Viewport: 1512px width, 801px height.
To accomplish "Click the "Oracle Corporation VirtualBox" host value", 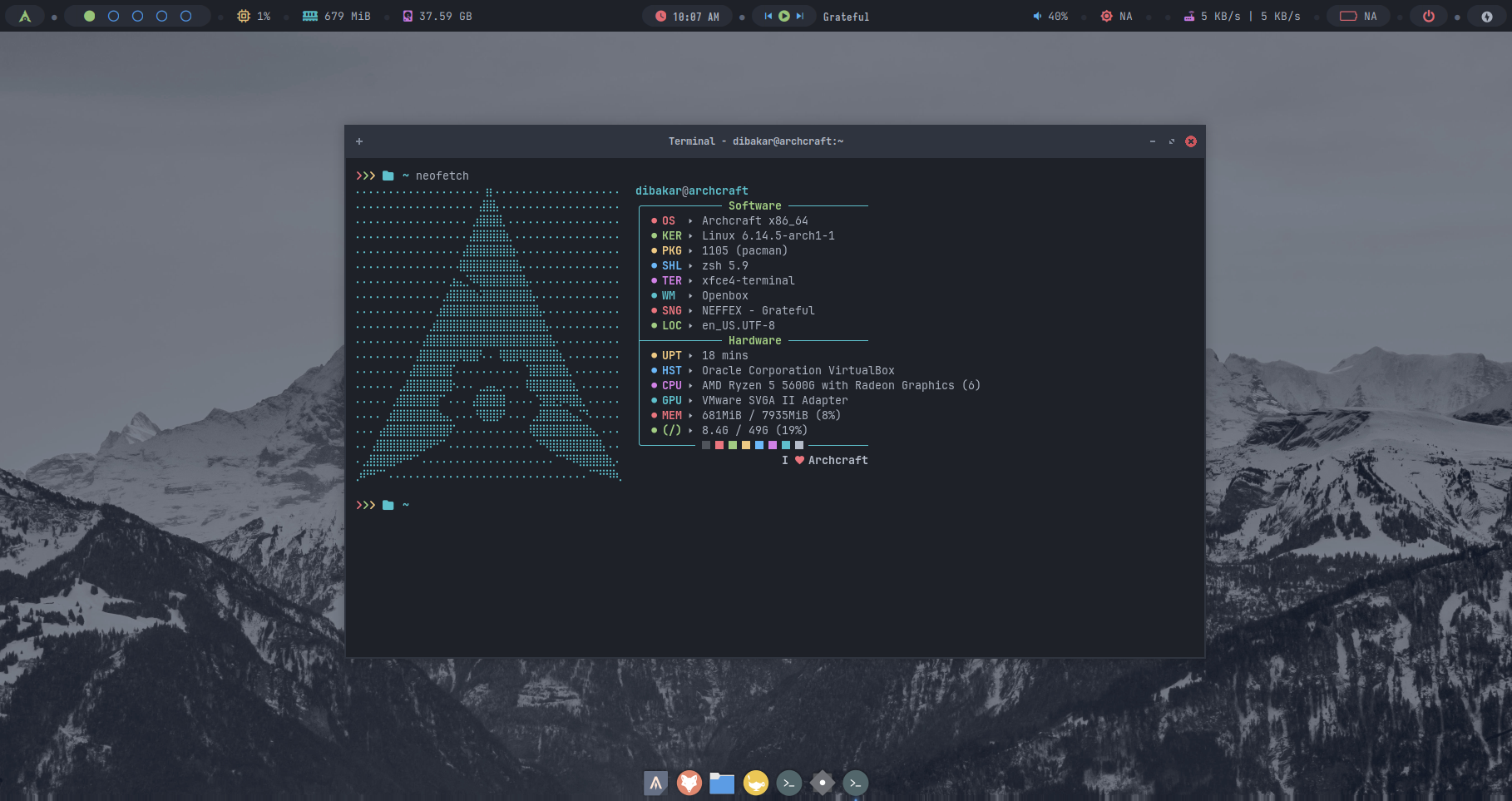I will point(798,370).
